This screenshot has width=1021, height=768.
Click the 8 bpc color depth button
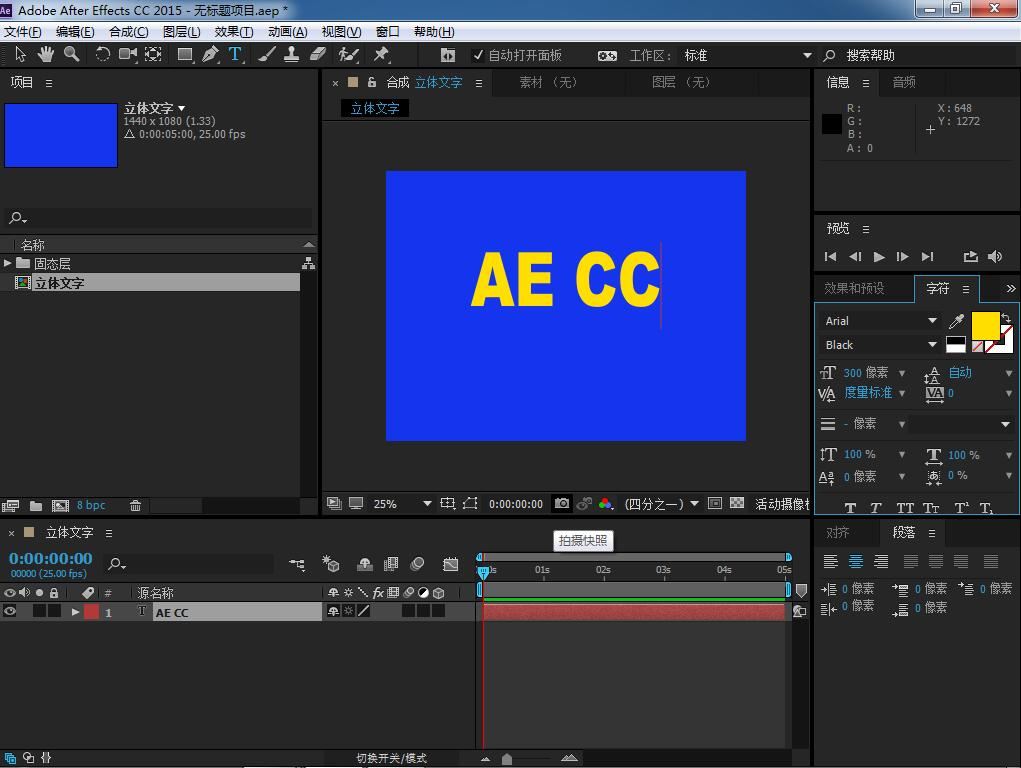click(x=91, y=505)
